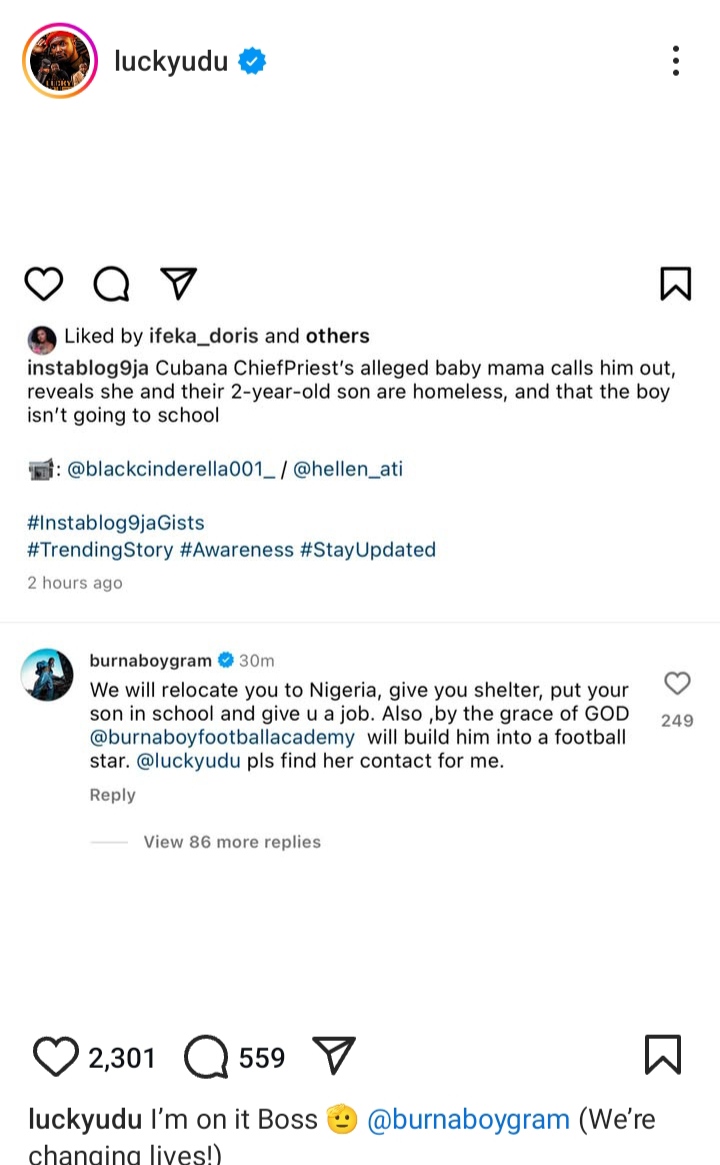This screenshot has width=720, height=1165.
Task: Share the post with the paper plane icon
Action: (x=178, y=284)
